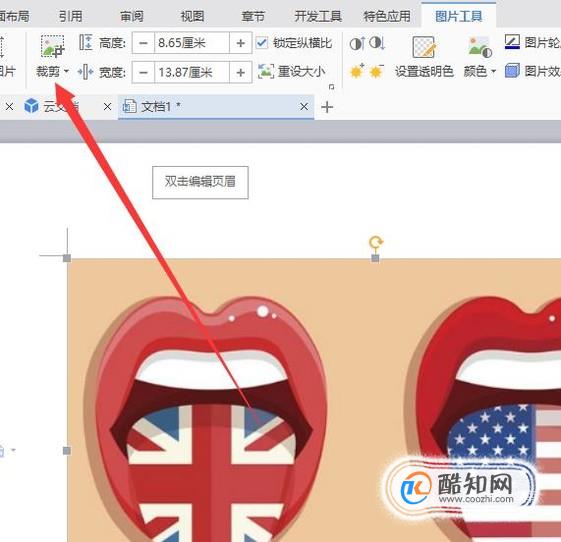Decrease image brightness sun icon
This screenshot has height=542, width=561.
pos(376,71)
